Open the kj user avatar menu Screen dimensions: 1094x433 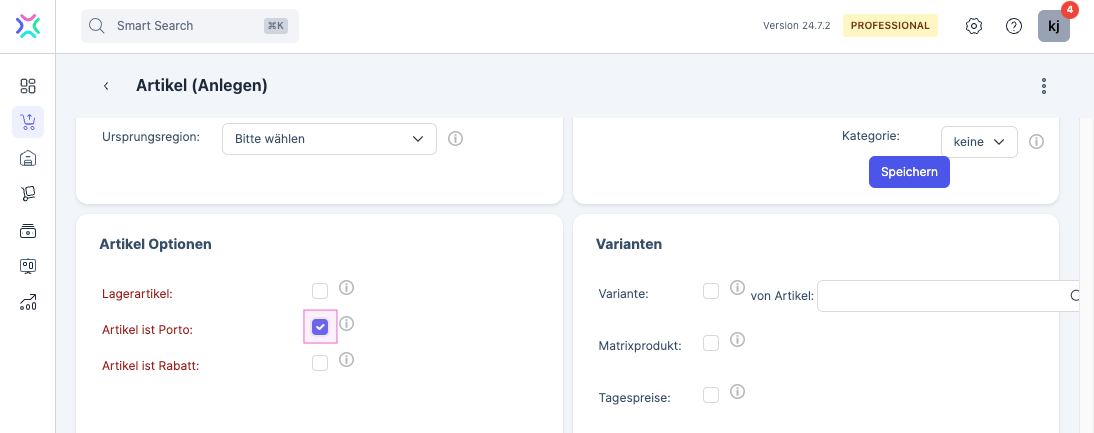pos(1054,26)
